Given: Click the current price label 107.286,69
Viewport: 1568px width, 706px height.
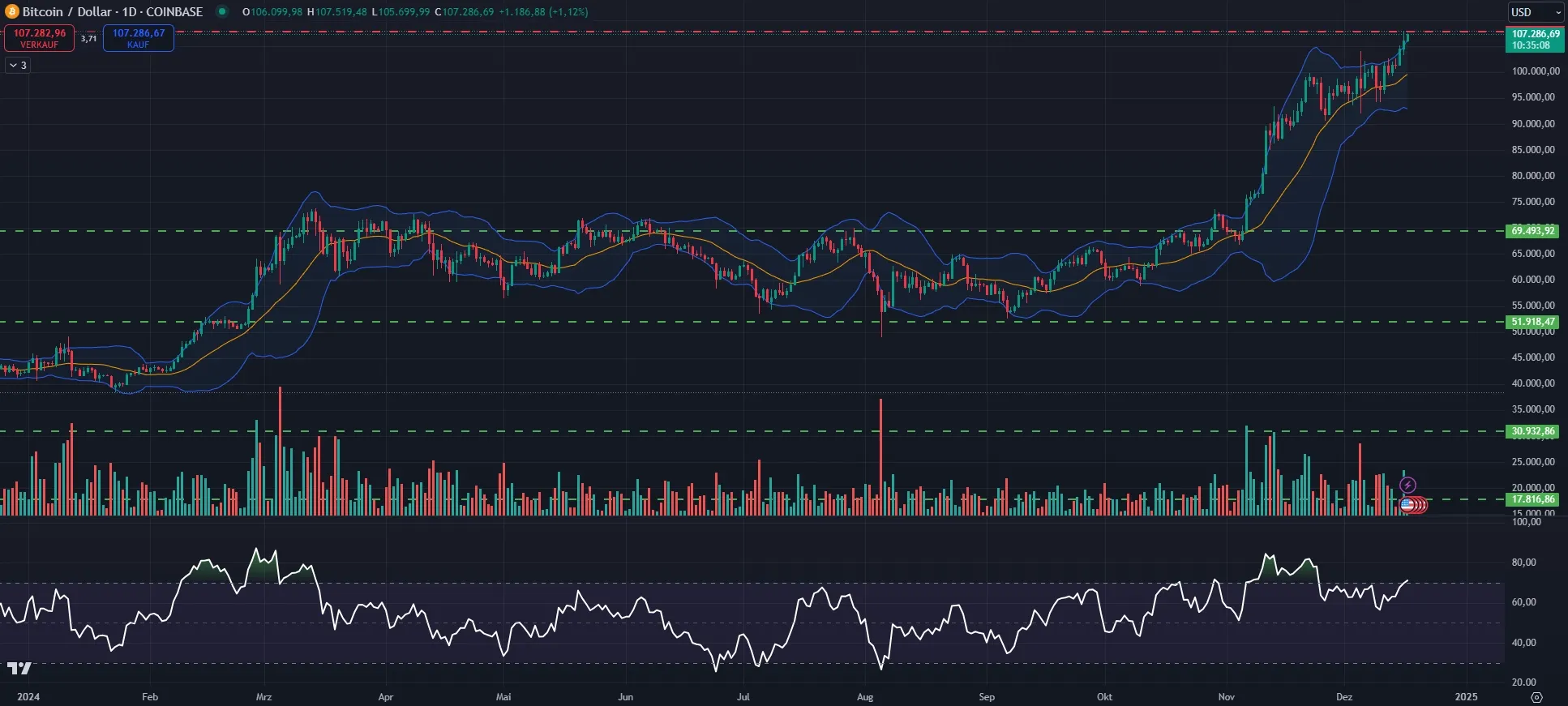Looking at the screenshot, I should coord(1536,39).
